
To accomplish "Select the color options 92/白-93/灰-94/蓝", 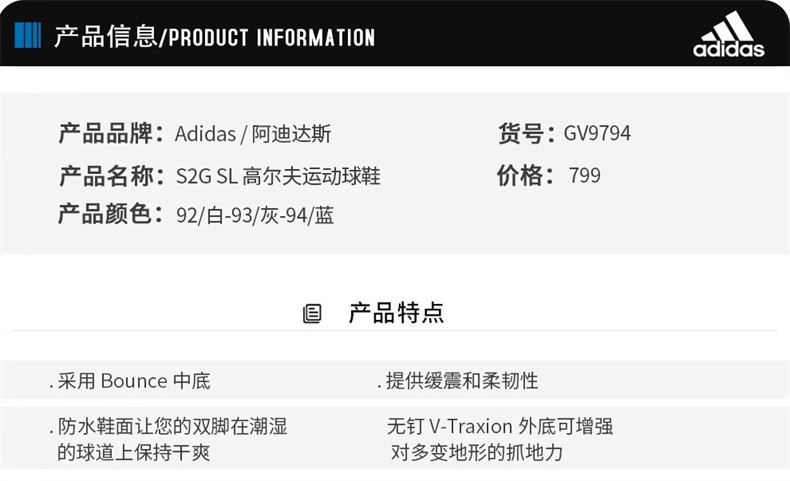I will pos(254,215).
